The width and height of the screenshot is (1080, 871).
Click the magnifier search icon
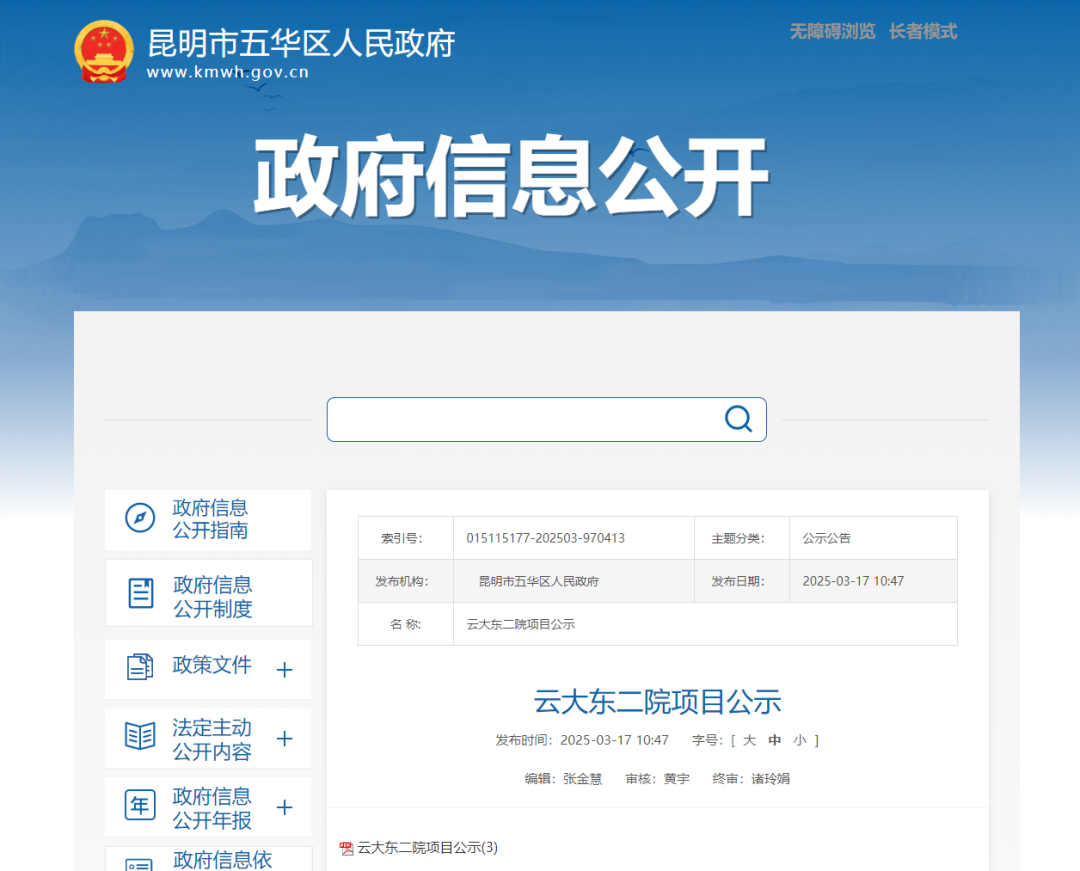(x=738, y=419)
